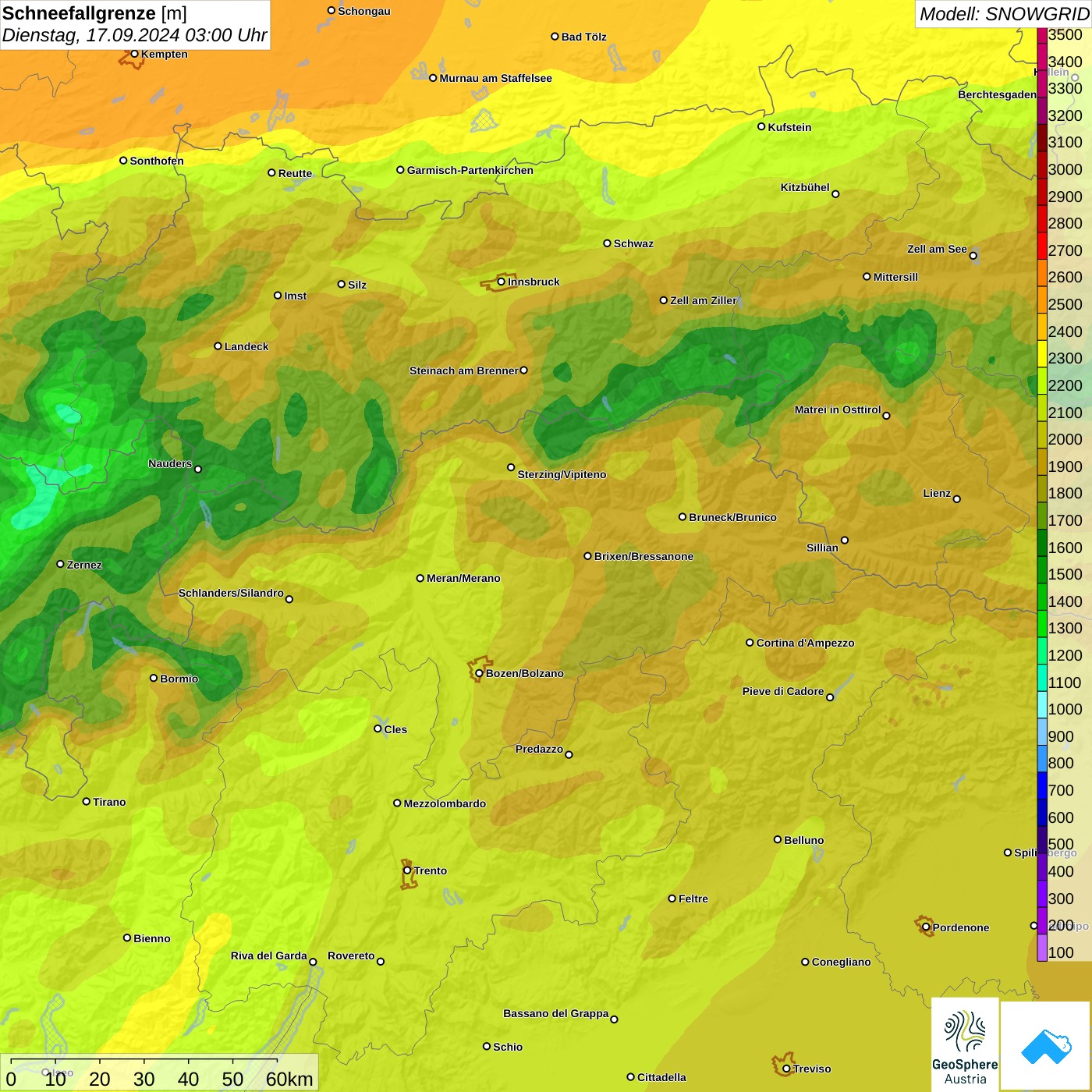1092x1092 pixels.
Task: Click the Schlanders/Silandro label
Action: click(x=231, y=593)
